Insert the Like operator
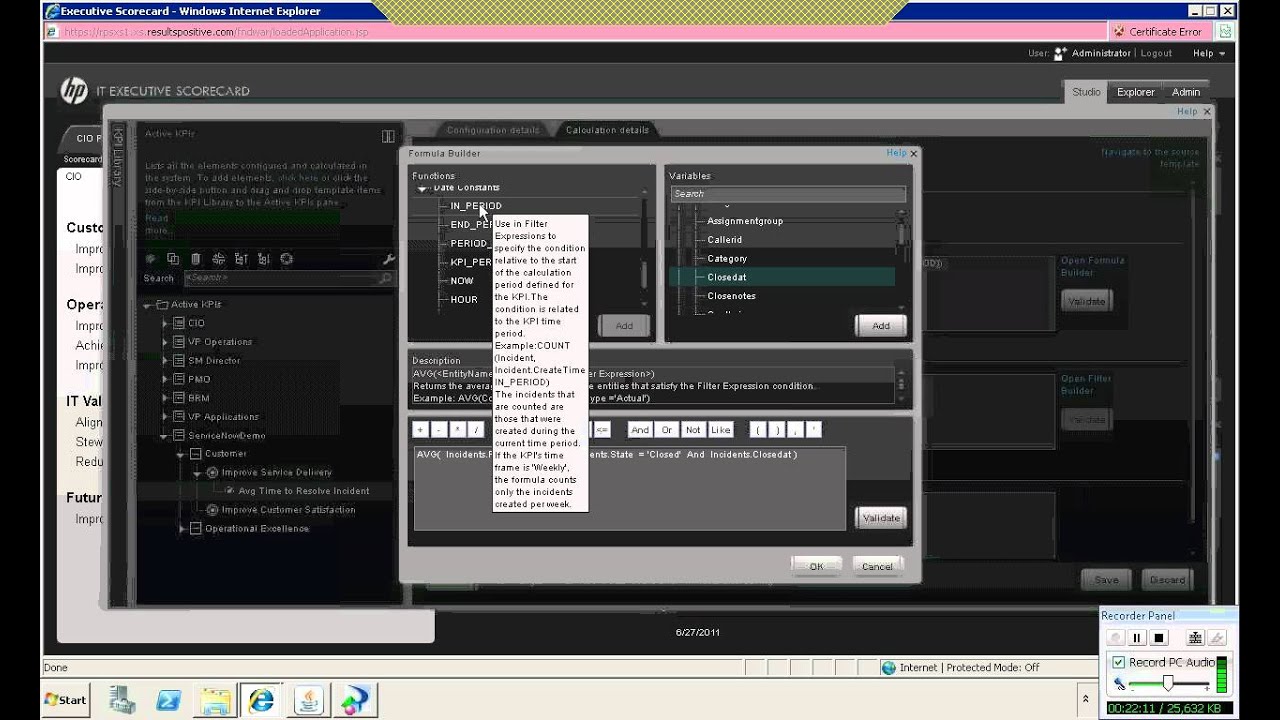 (x=721, y=430)
